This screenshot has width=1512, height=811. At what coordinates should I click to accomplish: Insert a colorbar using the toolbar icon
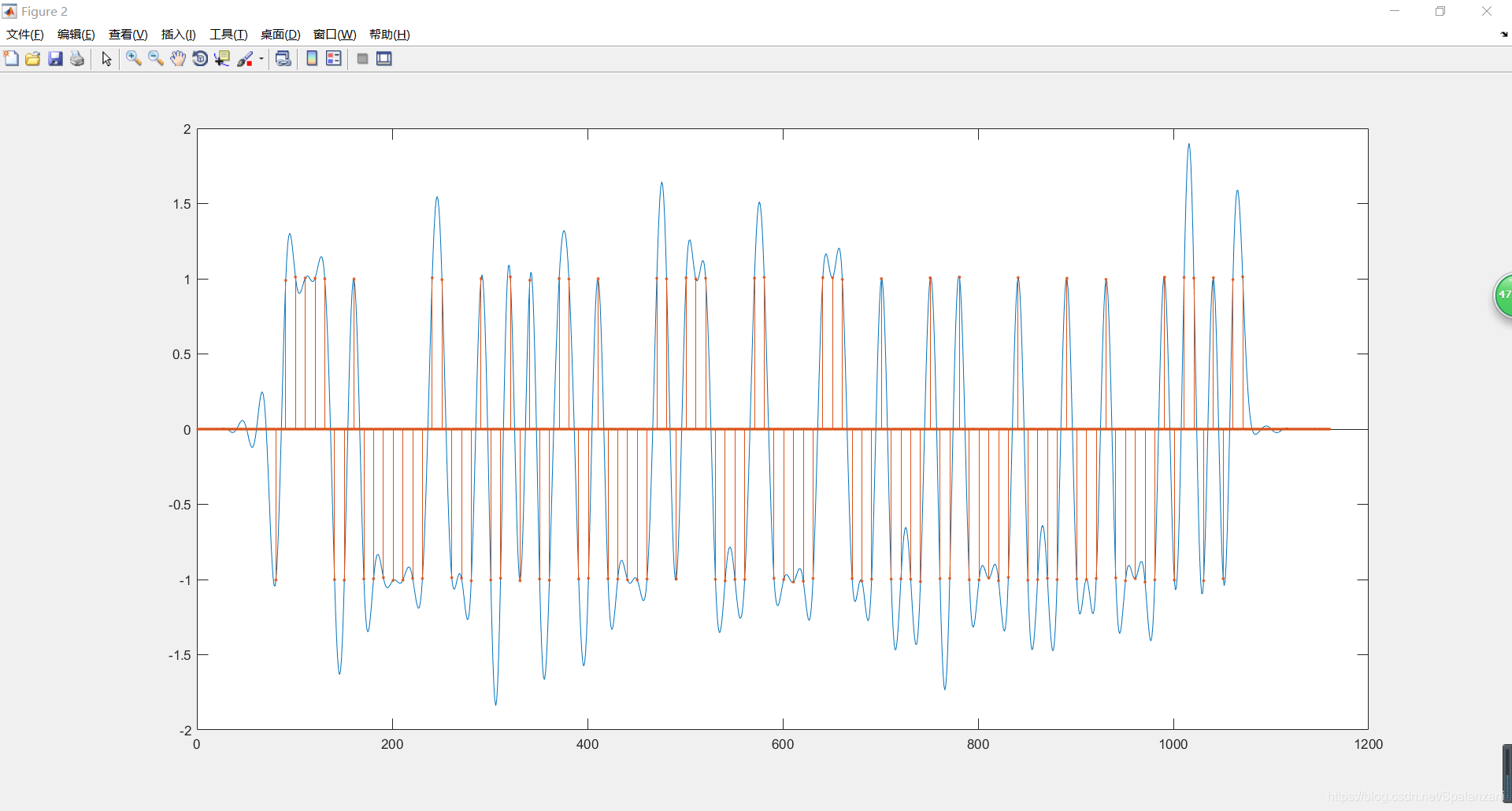(x=312, y=59)
